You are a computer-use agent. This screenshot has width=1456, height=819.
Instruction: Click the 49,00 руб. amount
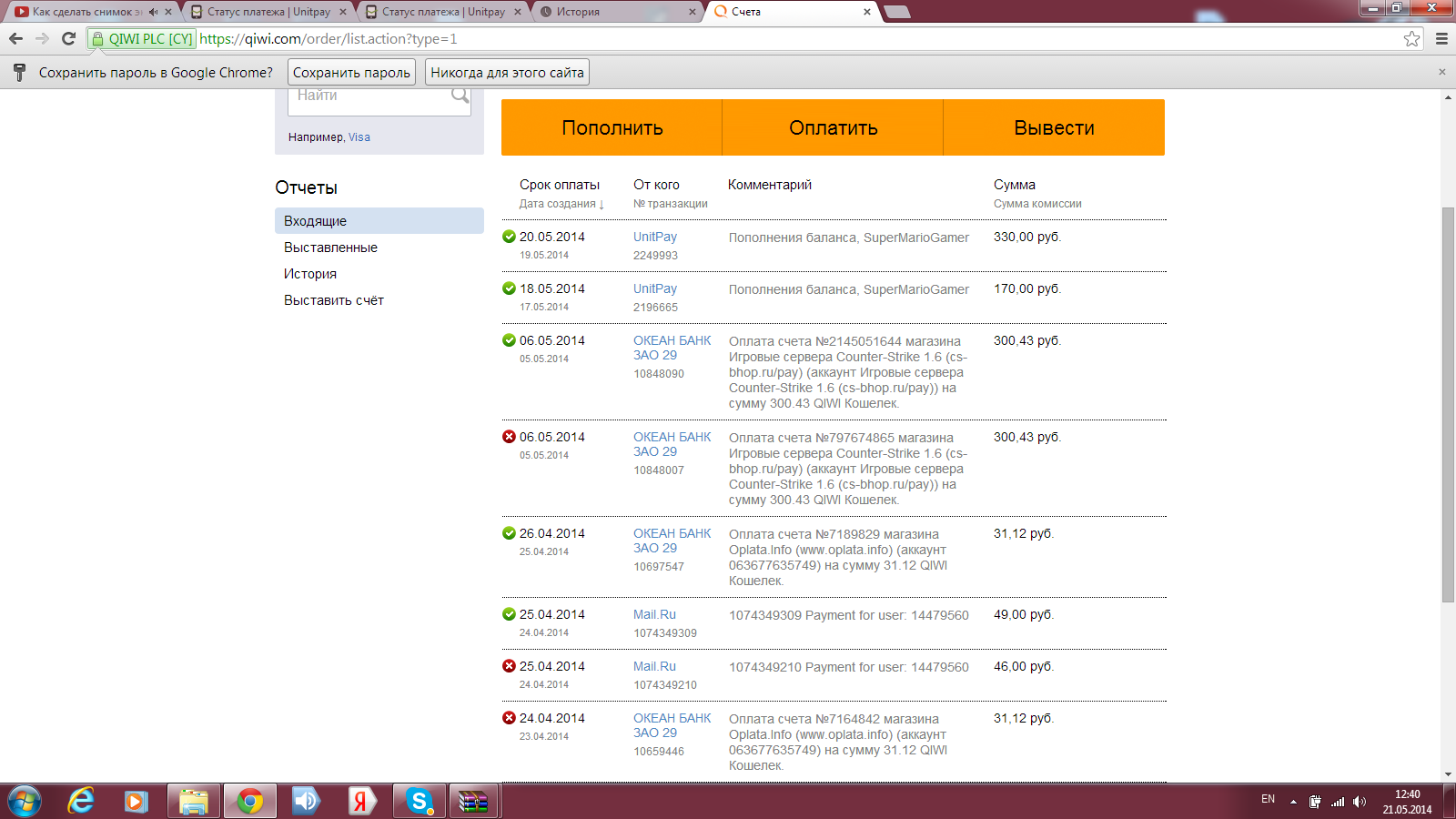pyautogui.click(x=1024, y=614)
